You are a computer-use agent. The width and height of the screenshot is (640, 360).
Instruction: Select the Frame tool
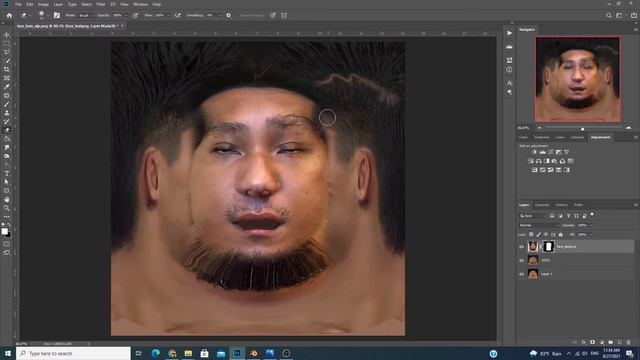pos(7,78)
